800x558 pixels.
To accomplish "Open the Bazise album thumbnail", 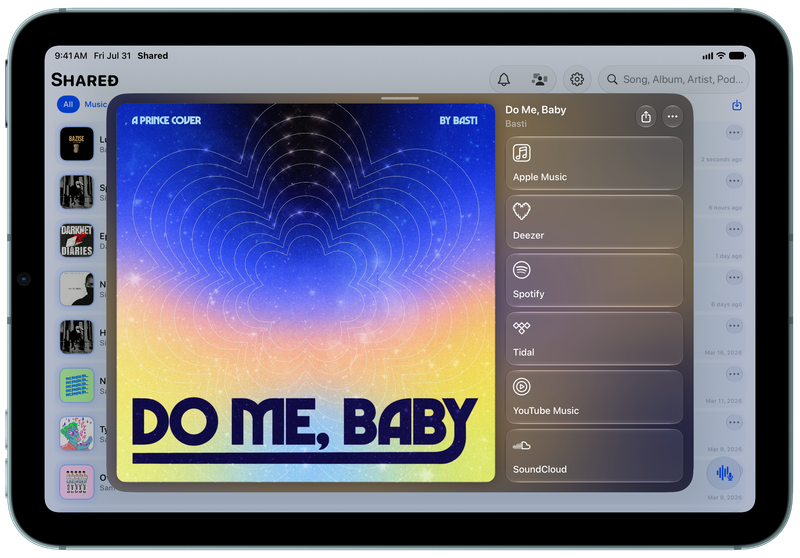I will point(77,144).
